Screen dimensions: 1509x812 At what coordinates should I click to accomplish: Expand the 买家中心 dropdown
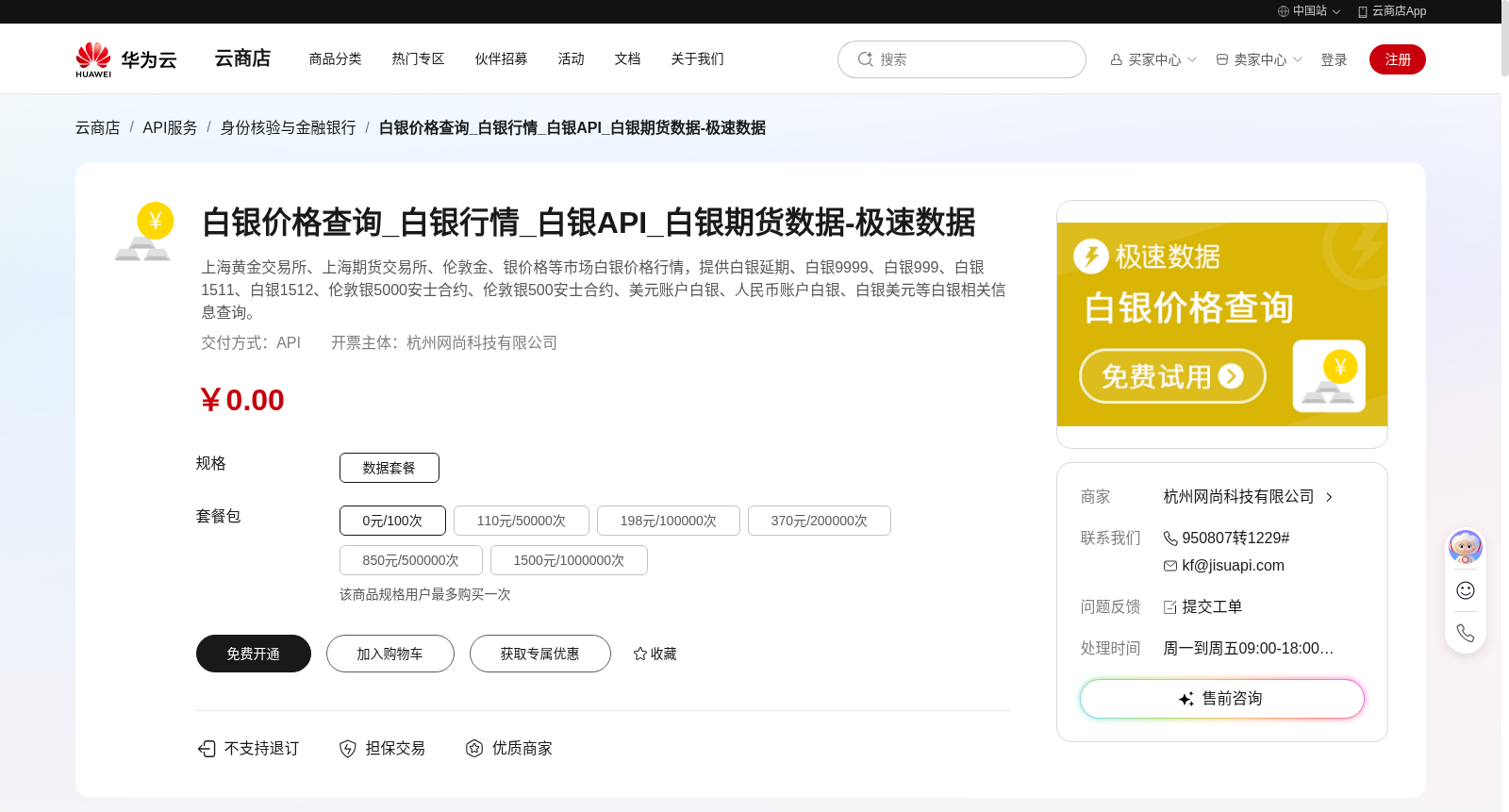tap(1192, 59)
